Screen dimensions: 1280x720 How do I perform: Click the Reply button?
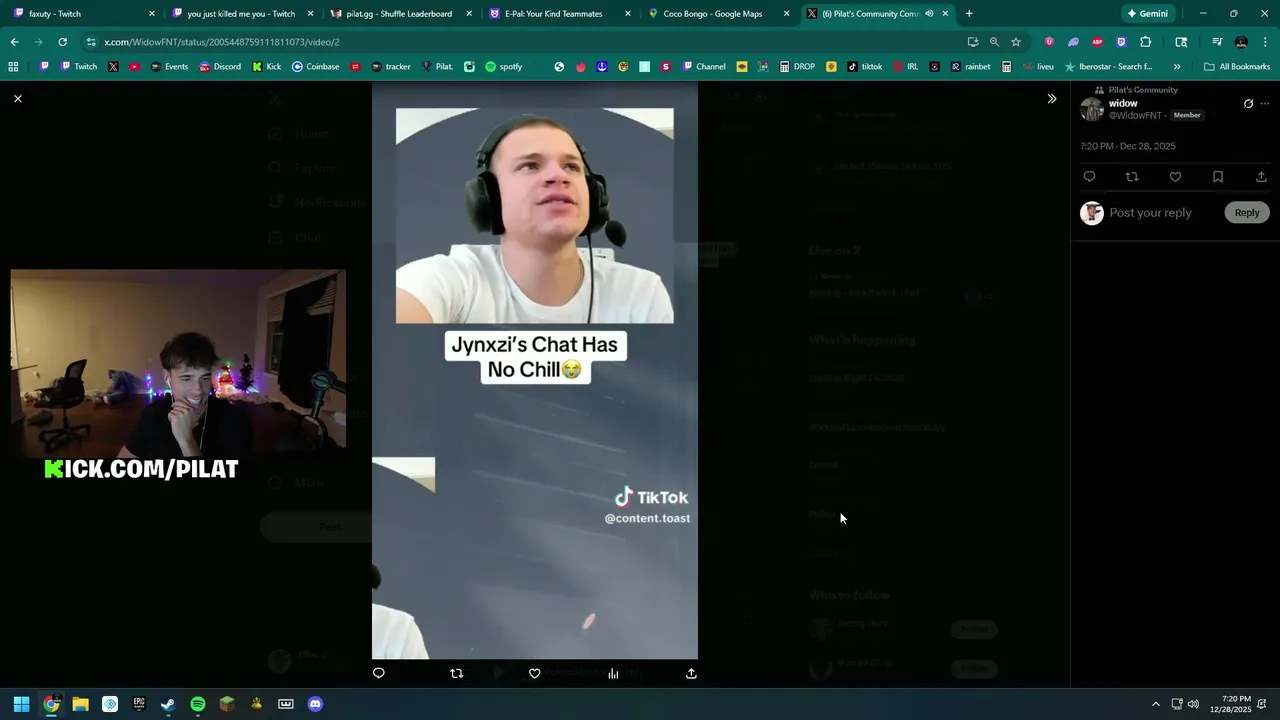1247,212
